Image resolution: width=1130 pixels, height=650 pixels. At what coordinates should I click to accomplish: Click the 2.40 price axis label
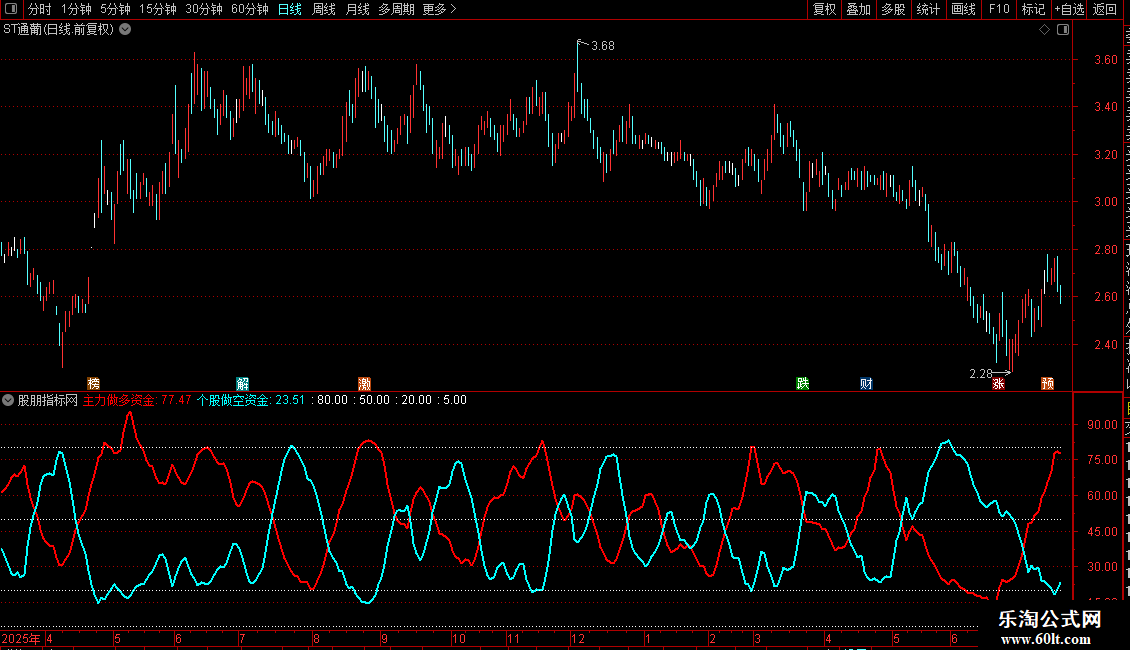tap(1105, 344)
